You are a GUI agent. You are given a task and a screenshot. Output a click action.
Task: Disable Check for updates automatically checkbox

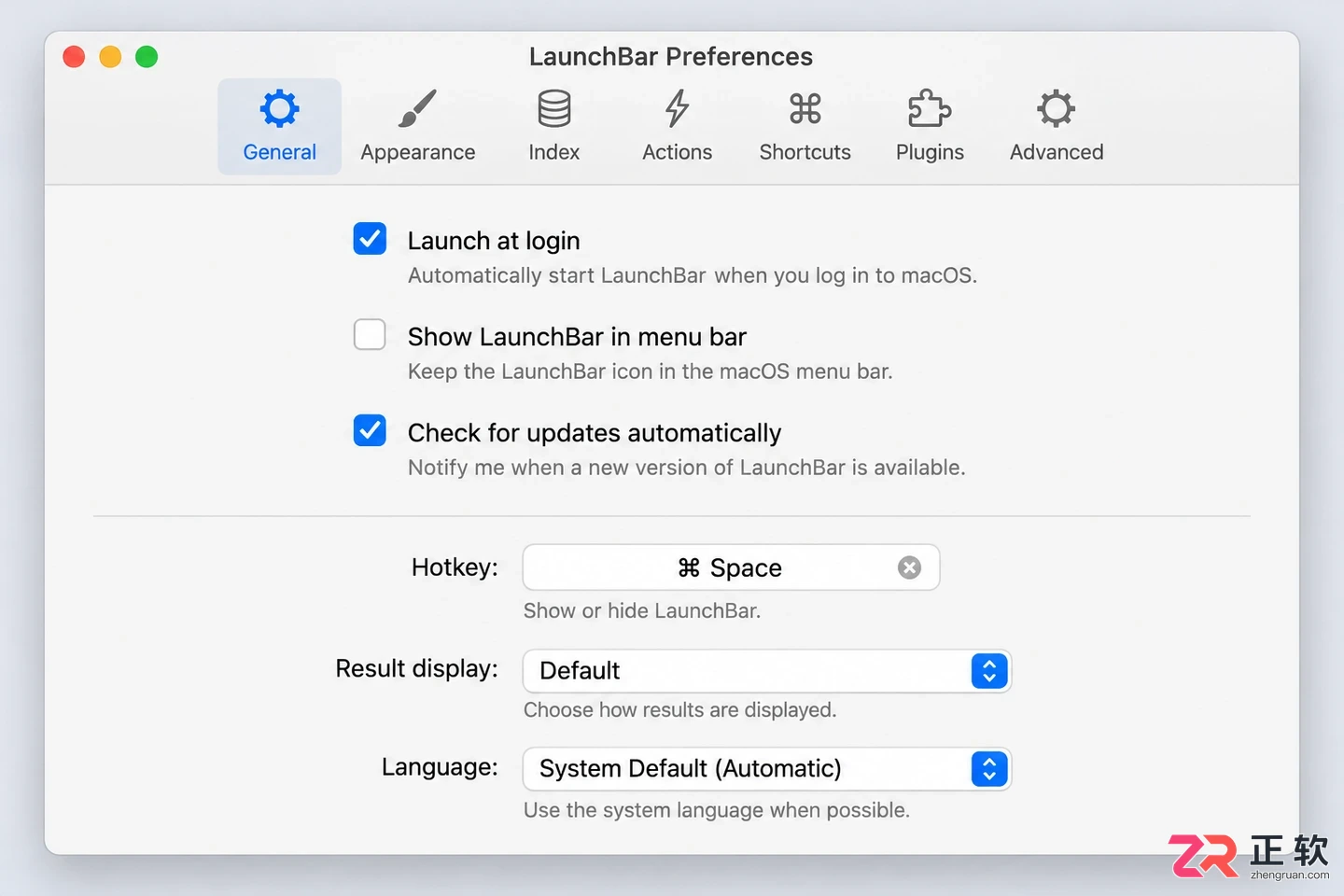(370, 430)
